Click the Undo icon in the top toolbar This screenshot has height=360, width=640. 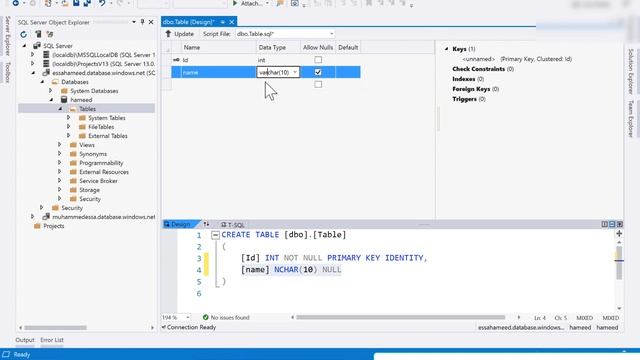click(102, 3)
